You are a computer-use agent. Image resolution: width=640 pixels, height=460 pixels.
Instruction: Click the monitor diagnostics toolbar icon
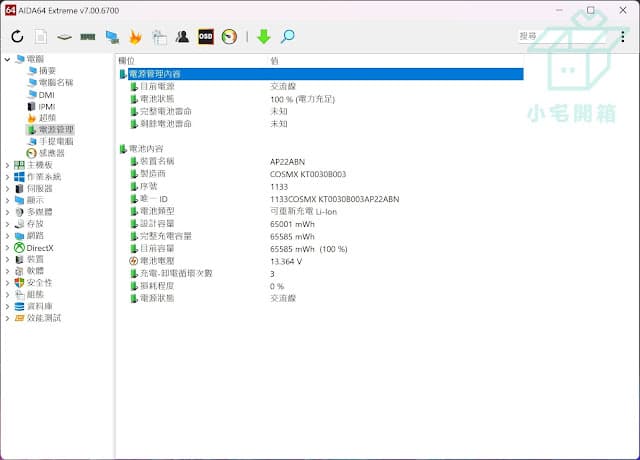tap(112, 37)
